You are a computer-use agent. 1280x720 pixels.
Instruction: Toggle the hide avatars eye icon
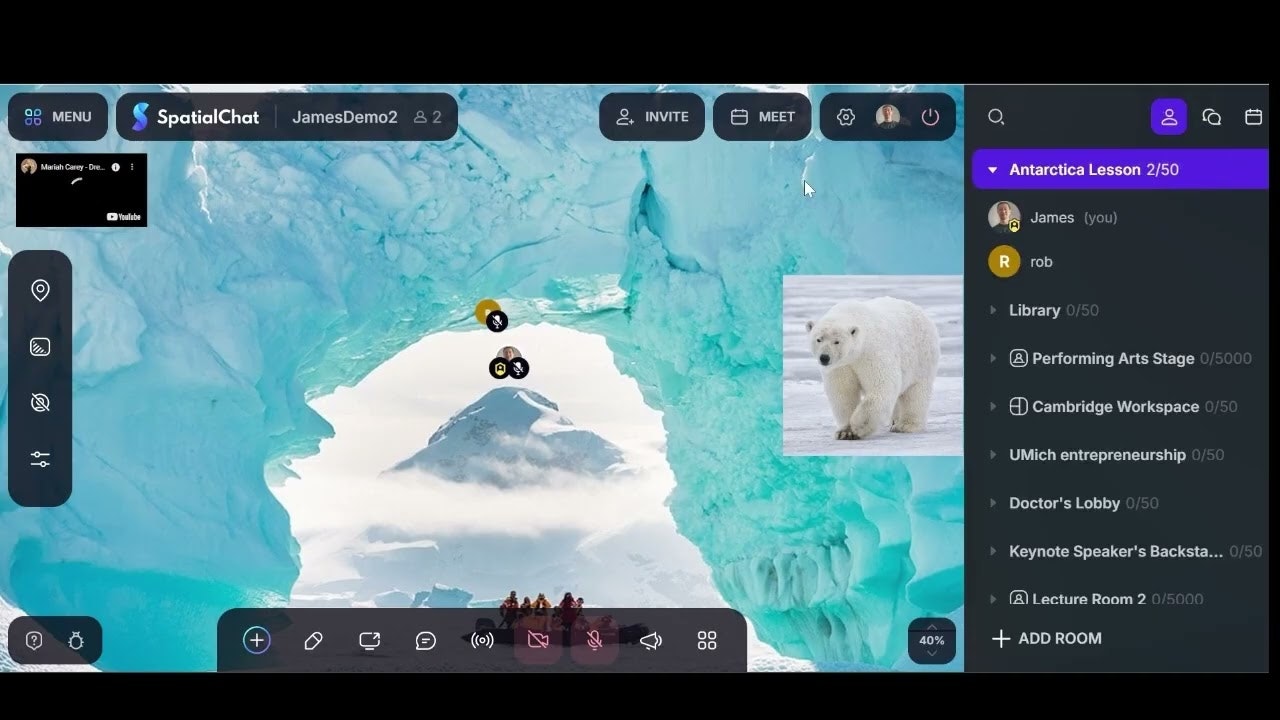[x=40, y=402]
